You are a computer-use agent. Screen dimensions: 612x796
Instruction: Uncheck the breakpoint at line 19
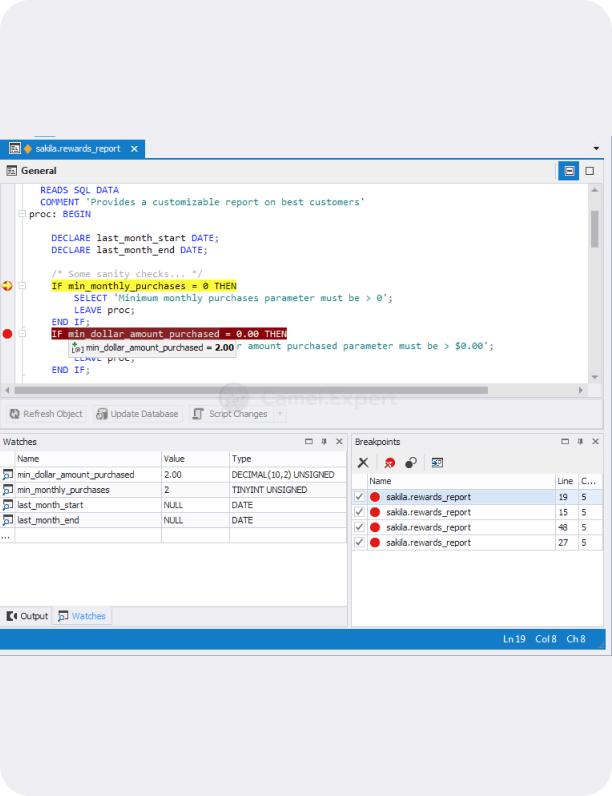point(359,497)
